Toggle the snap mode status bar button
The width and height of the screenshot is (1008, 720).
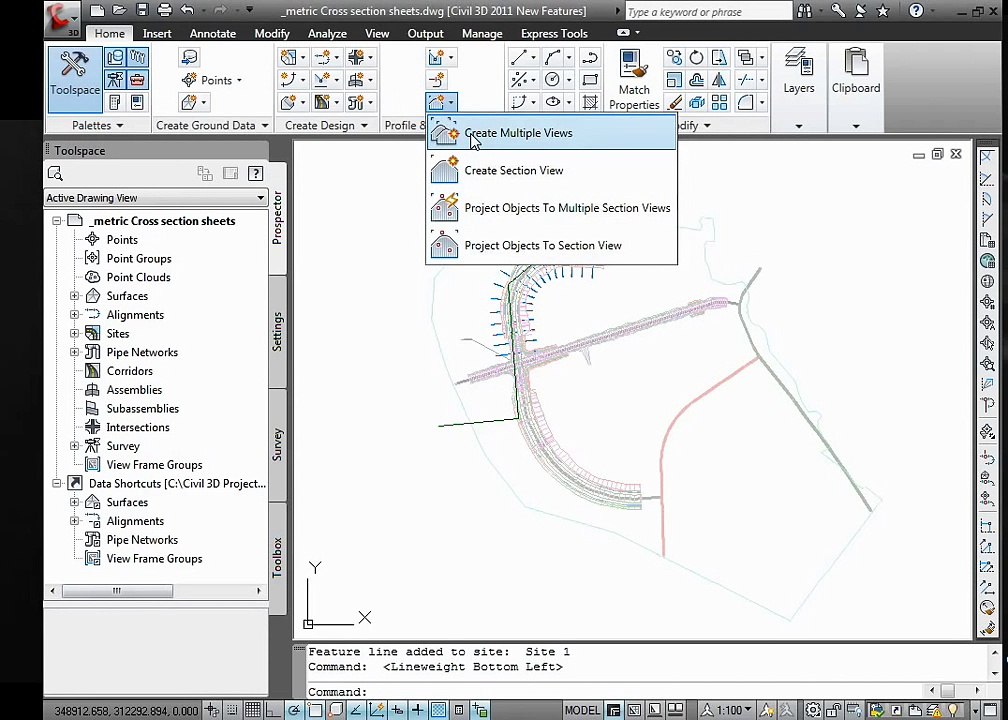point(232,710)
